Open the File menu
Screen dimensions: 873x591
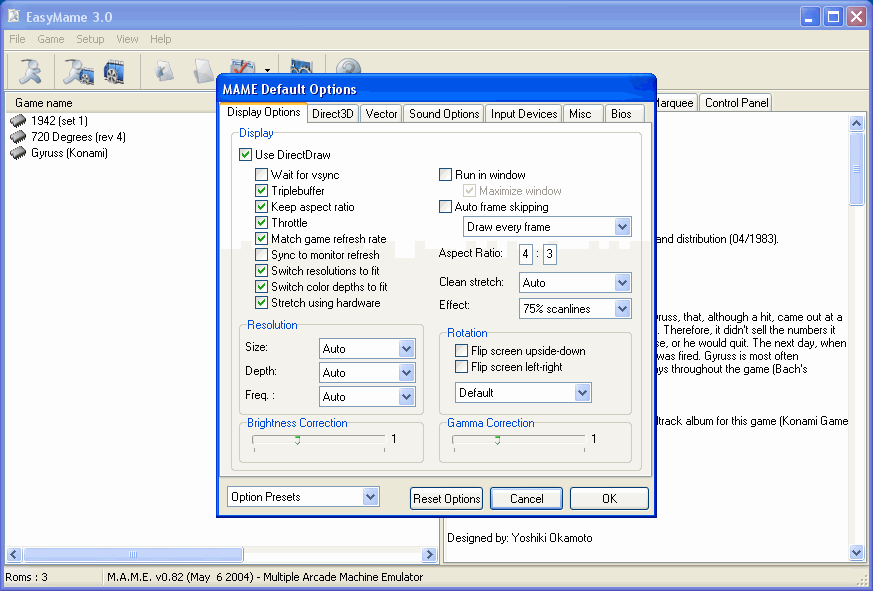click(x=17, y=39)
